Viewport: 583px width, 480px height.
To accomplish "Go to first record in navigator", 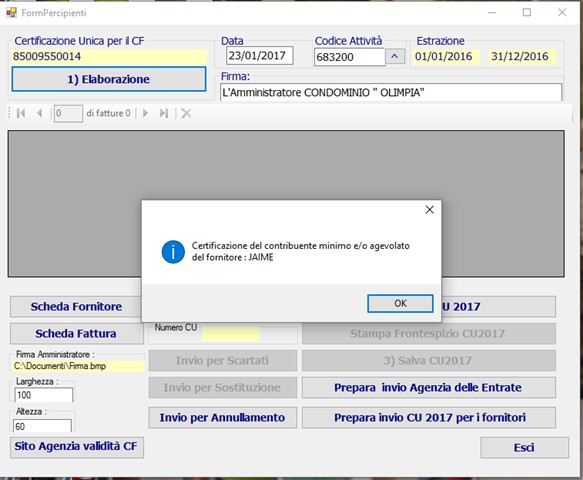I will point(21,113).
